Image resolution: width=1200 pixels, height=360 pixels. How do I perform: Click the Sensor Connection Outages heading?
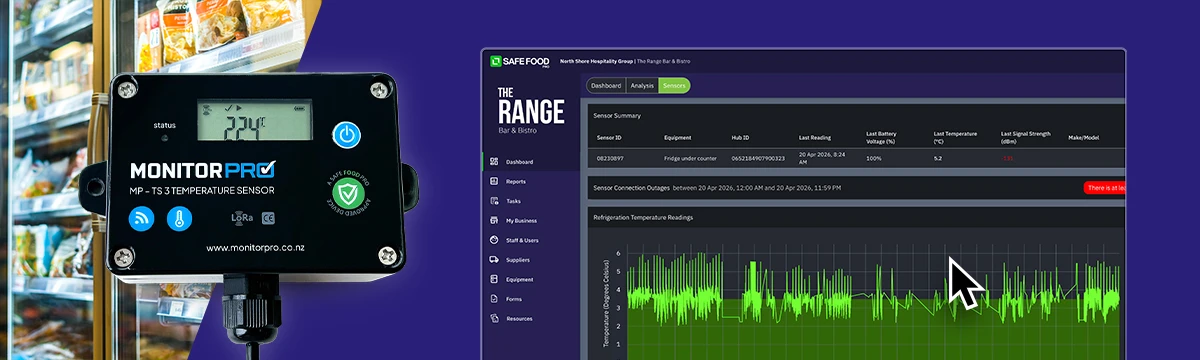click(631, 187)
